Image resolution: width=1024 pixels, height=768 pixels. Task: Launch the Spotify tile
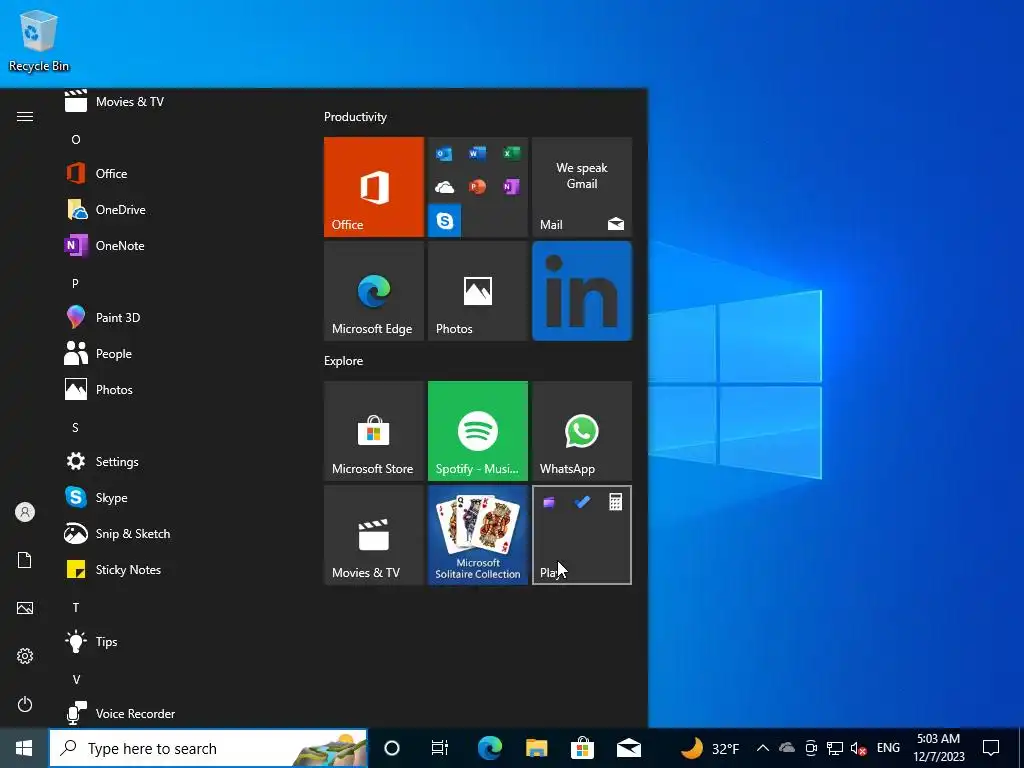pos(477,431)
